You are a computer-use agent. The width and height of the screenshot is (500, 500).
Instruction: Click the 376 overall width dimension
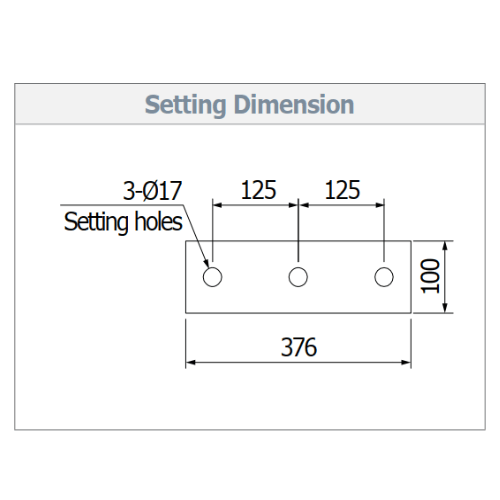[299, 347]
